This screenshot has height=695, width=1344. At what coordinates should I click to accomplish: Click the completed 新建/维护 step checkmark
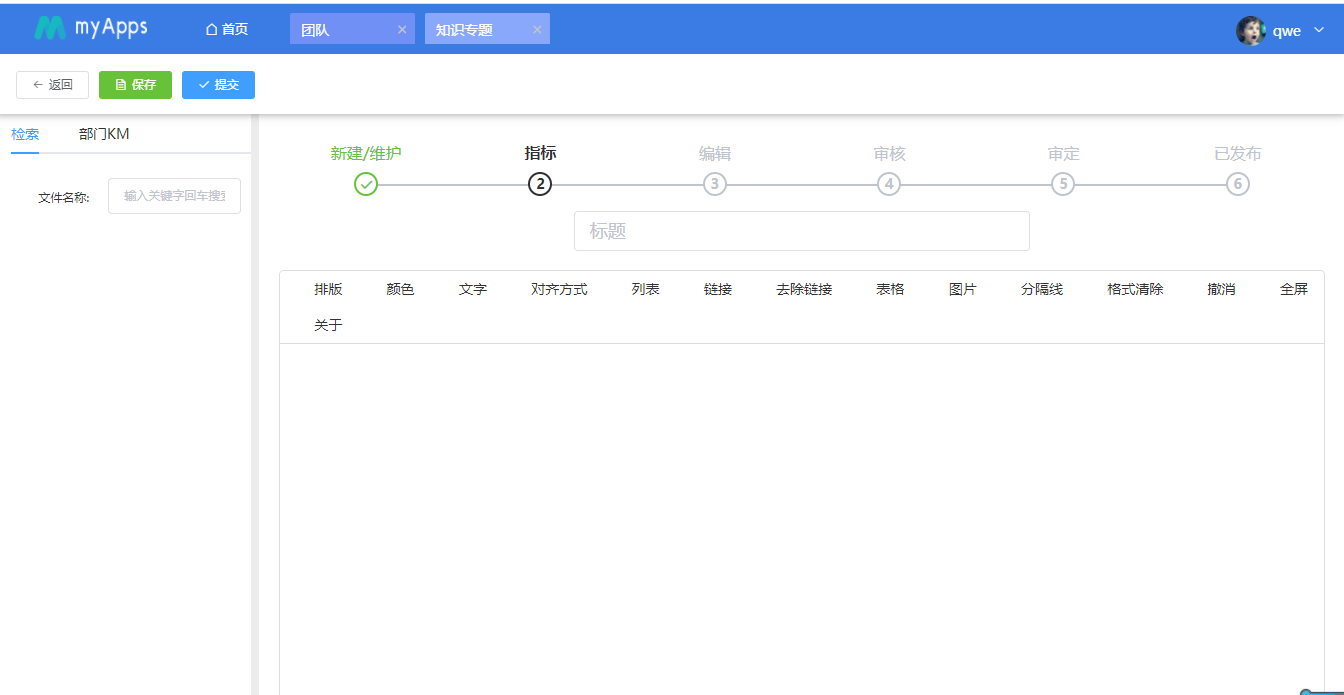[x=366, y=184]
